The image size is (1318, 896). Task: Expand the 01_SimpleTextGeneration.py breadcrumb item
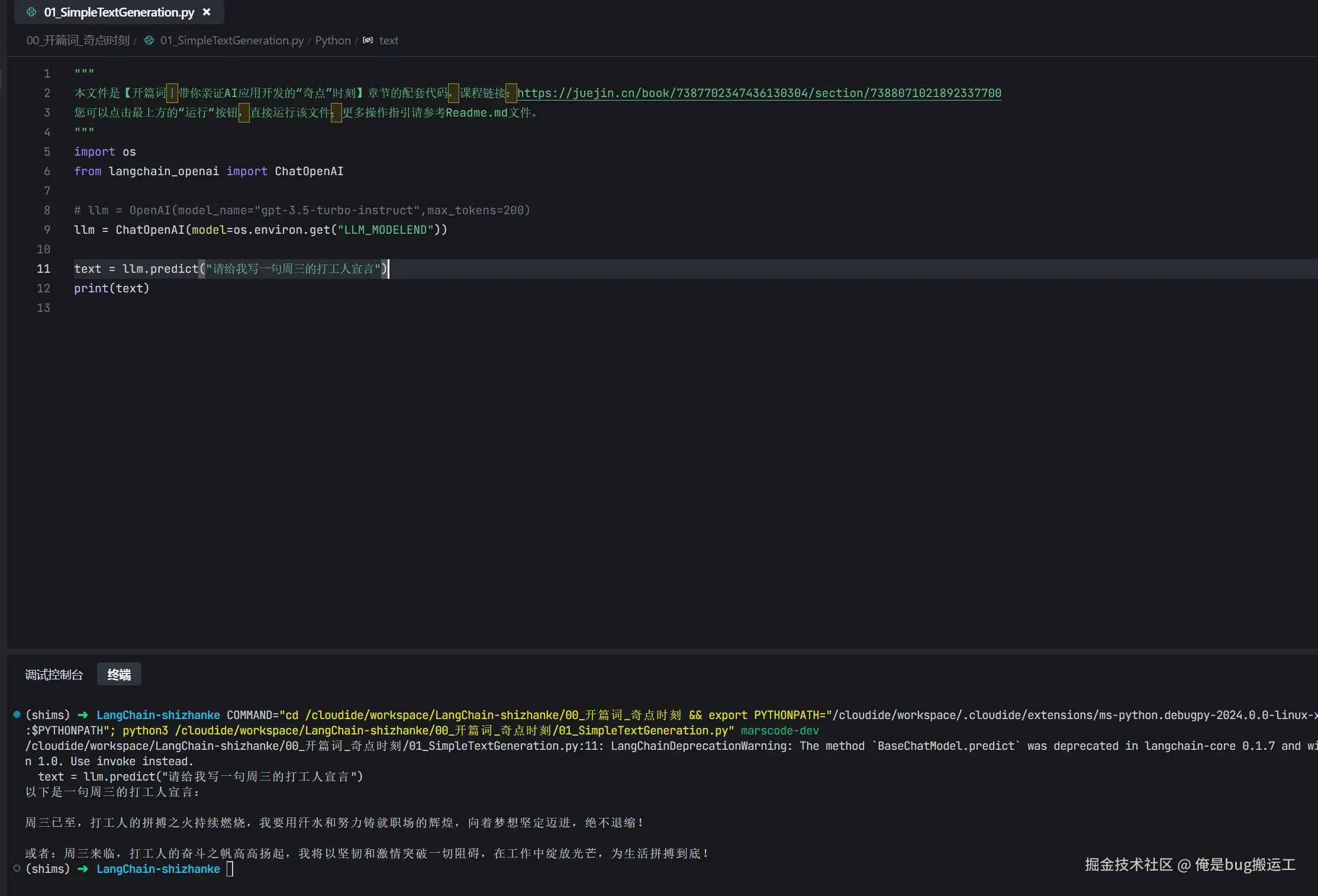tap(231, 40)
